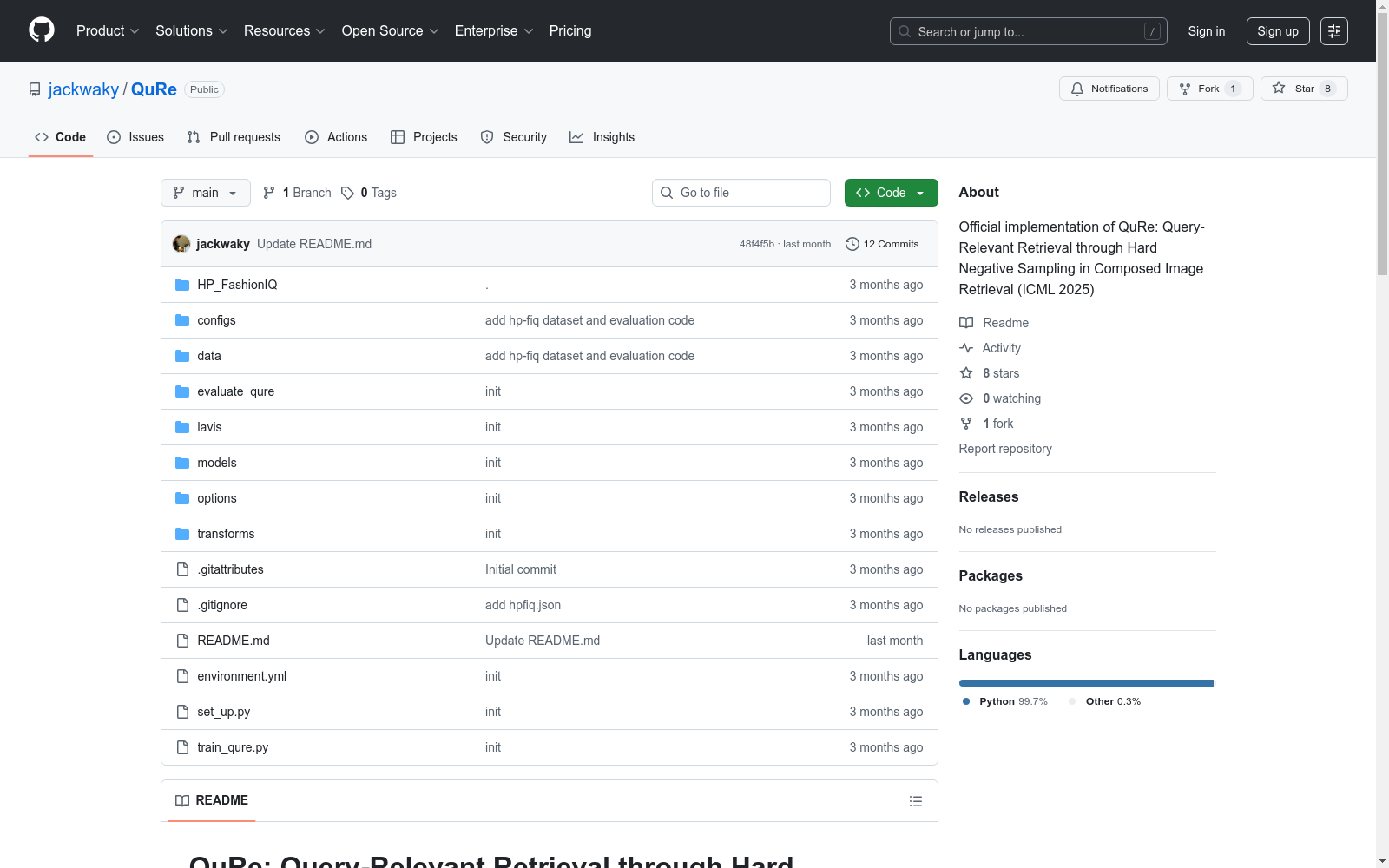Image resolution: width=1389 pixels, height=868 pixels.
Task: Expand the Product menu
Action: (108, 30)
